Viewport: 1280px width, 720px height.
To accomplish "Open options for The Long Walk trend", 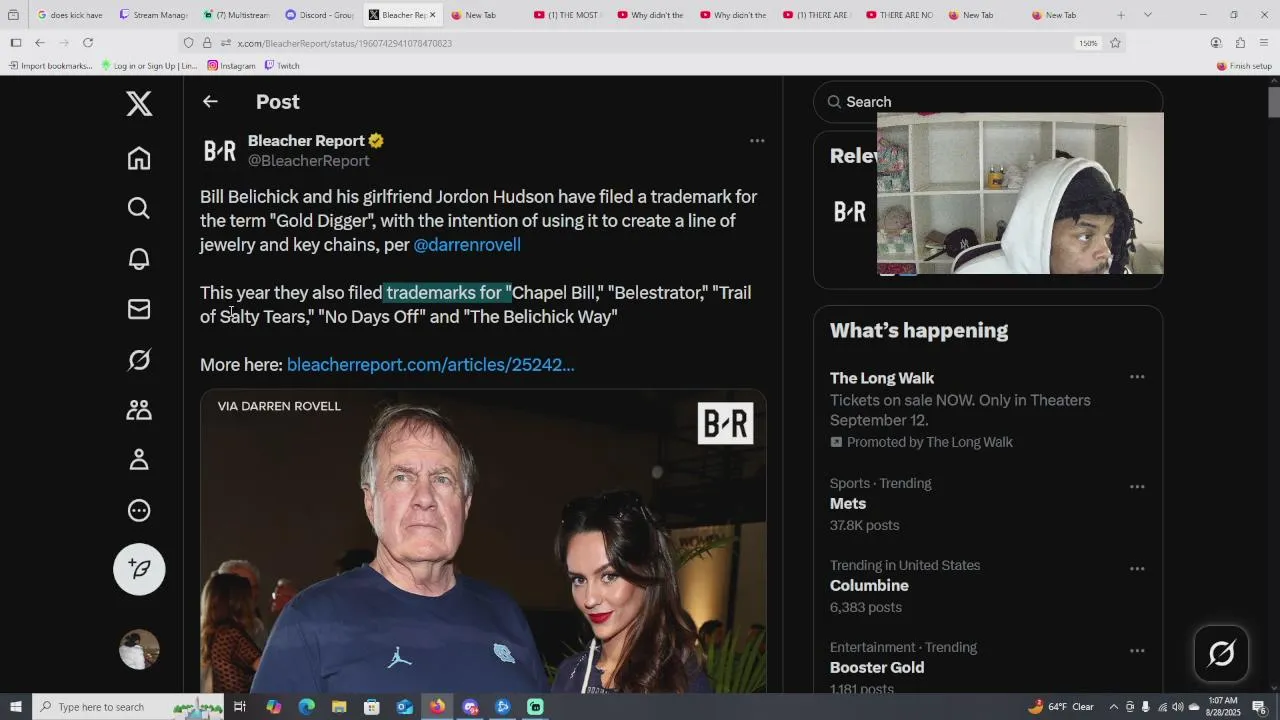I will click(x=1137, y=377).
